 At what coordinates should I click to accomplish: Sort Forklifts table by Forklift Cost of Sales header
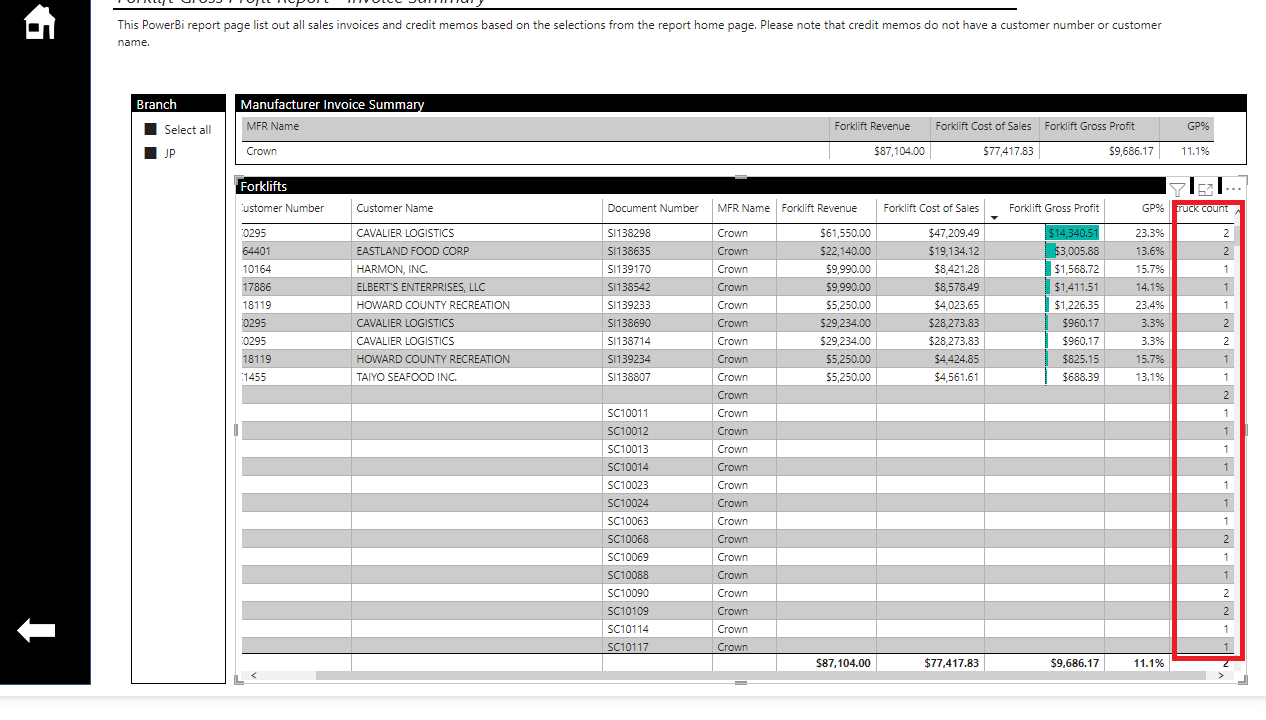(931, 208)
